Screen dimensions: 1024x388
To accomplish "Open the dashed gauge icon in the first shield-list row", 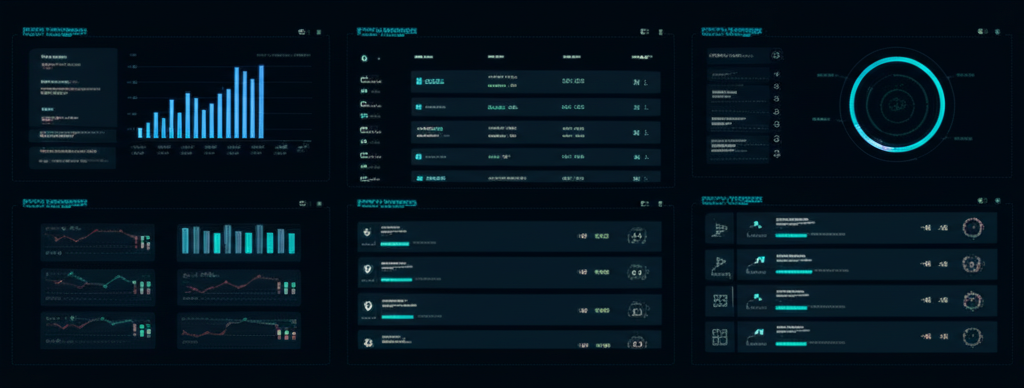I will [637, 236].
